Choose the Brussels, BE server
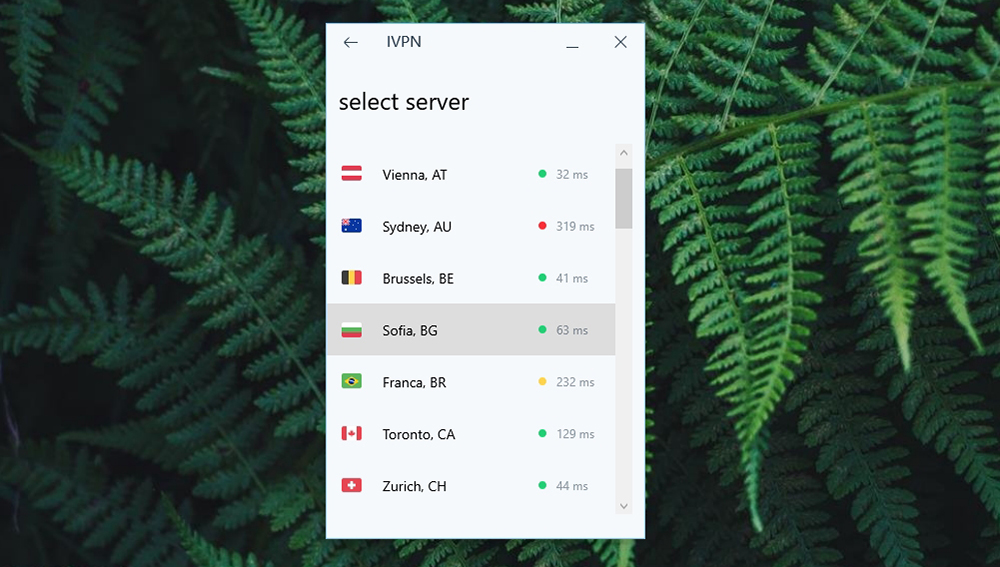Screen dimensions: 1000x567 [x=471, y=277]
